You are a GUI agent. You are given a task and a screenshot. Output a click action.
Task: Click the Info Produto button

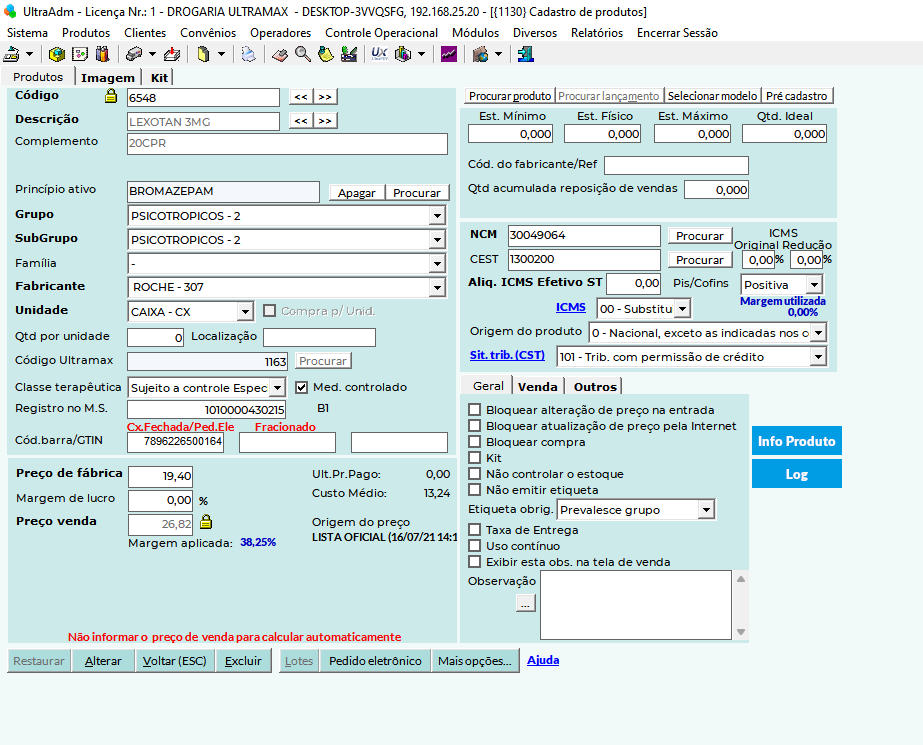point(796,441)
